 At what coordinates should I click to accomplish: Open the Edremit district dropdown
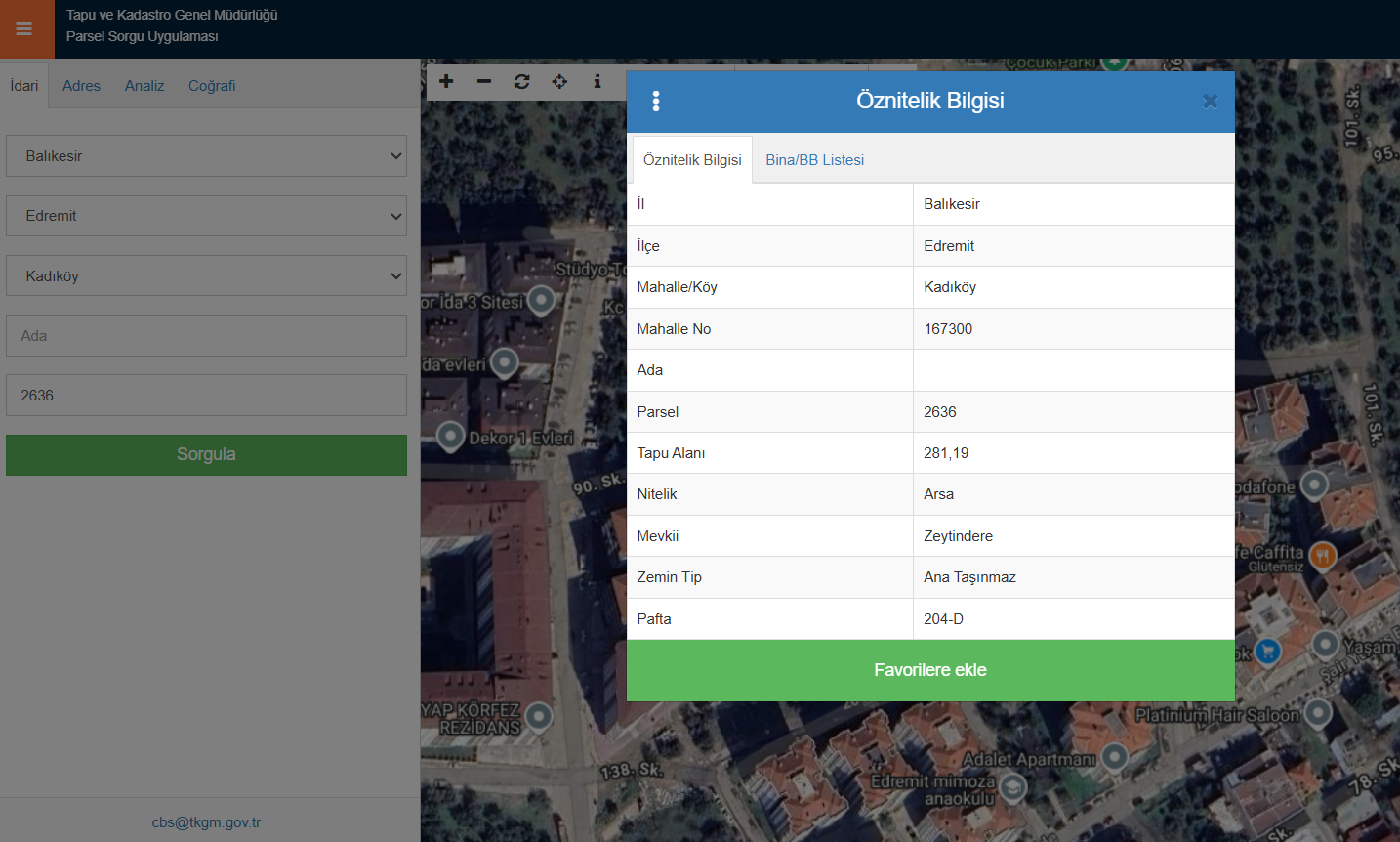click(206, 216)
